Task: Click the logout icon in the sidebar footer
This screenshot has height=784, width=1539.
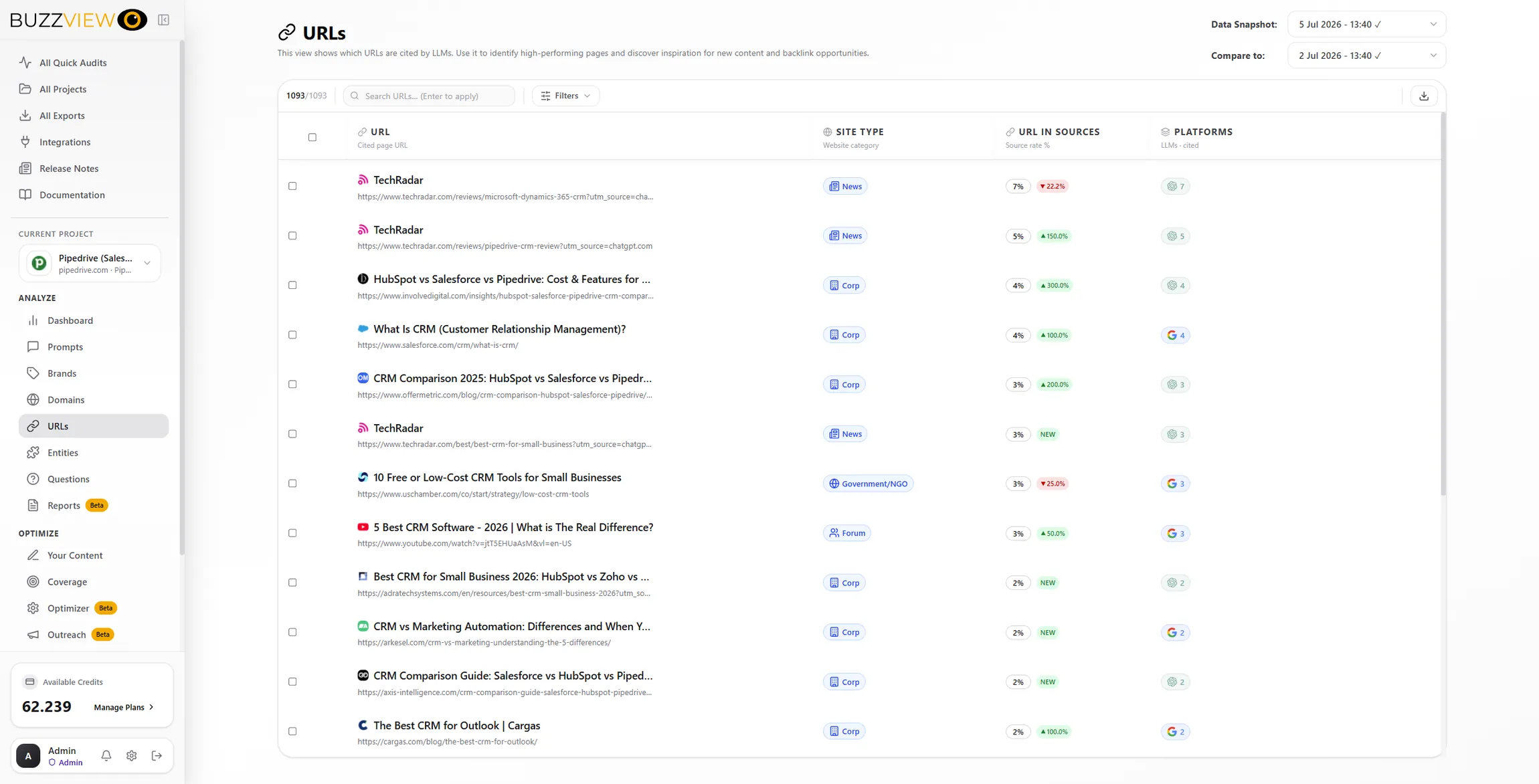Action: tap(157, 755)
